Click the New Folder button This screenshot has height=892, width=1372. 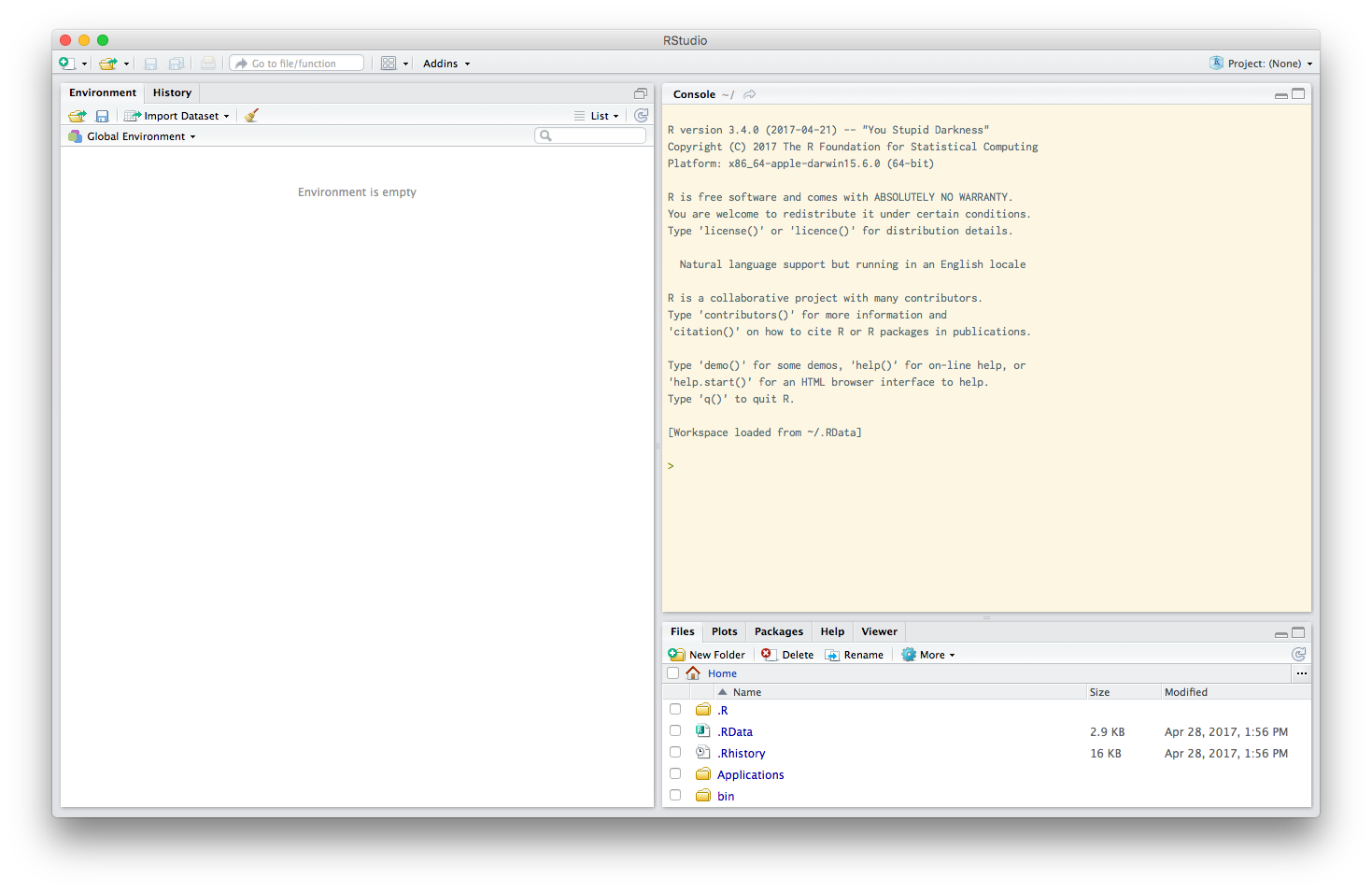(707, 655)
